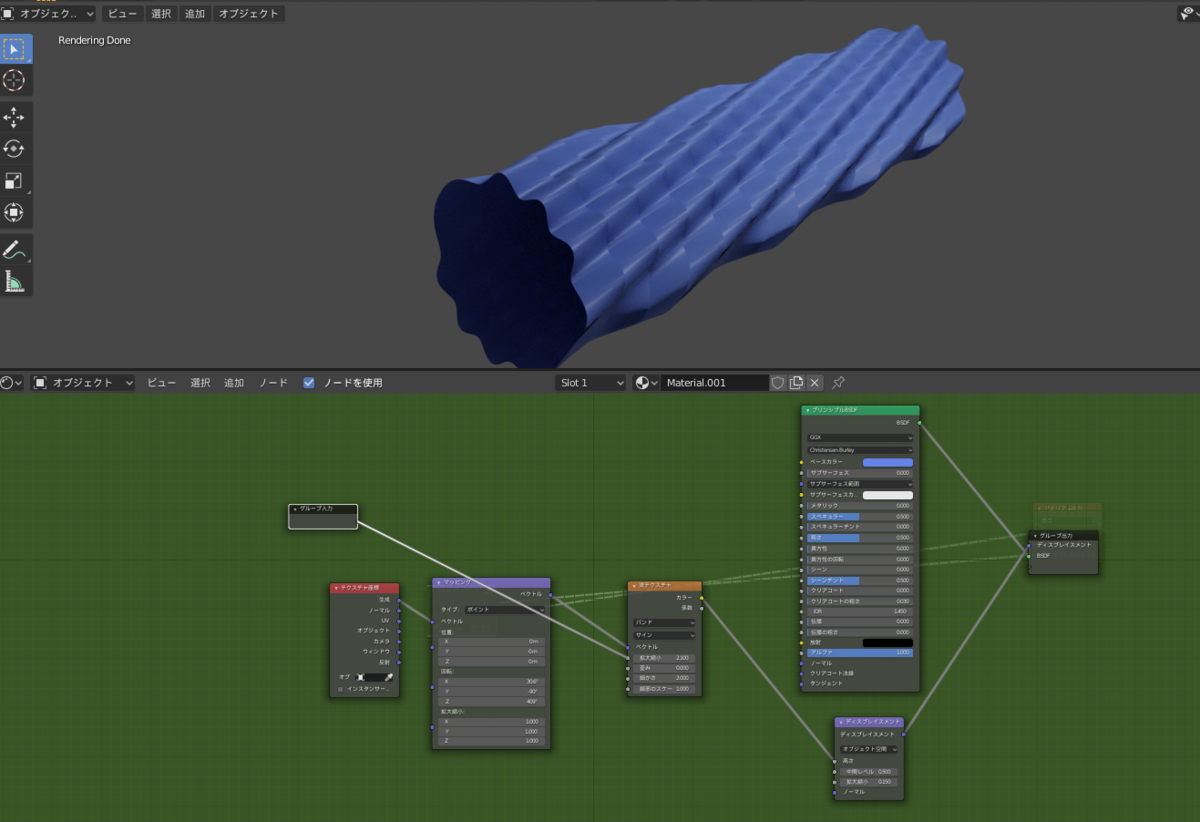The width and height of the screenshot is (1200, 822).
Task: Select the Annotate pencil tool
Action: click(x=15, y=249)
